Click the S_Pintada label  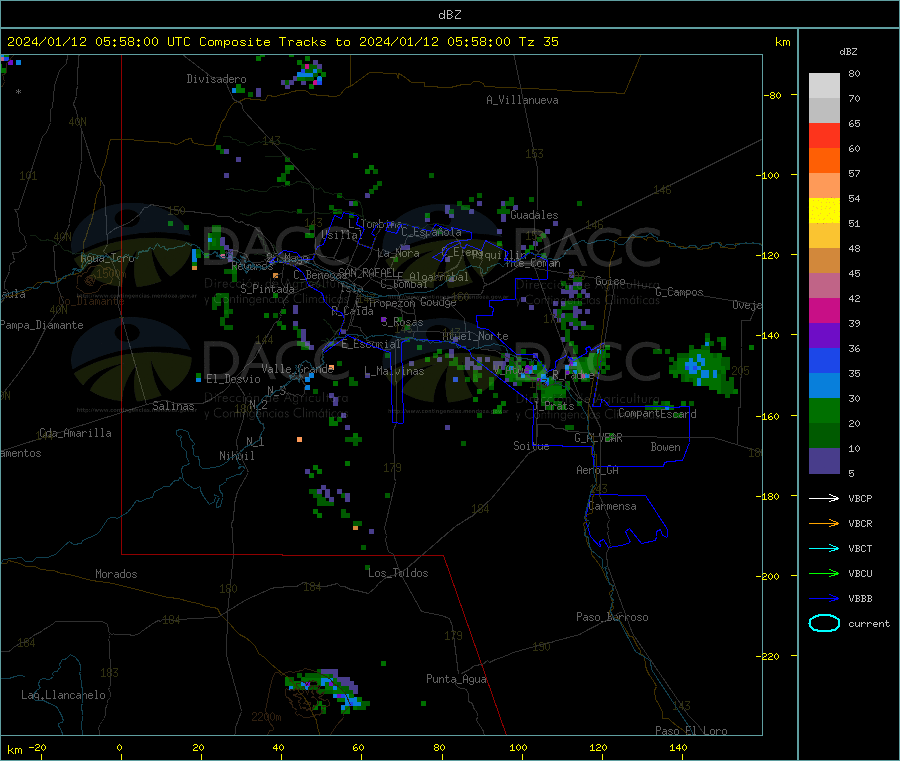tap(267, 289)
